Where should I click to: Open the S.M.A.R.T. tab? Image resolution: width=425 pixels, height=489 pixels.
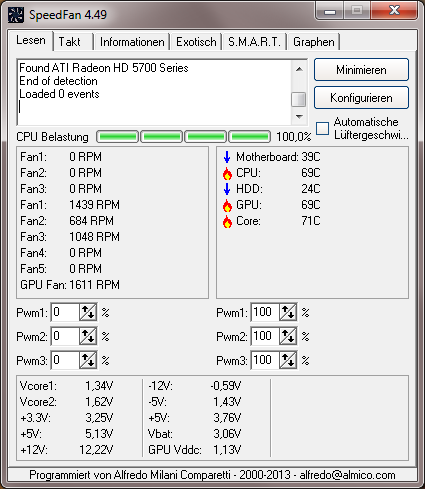click(254, 42)
